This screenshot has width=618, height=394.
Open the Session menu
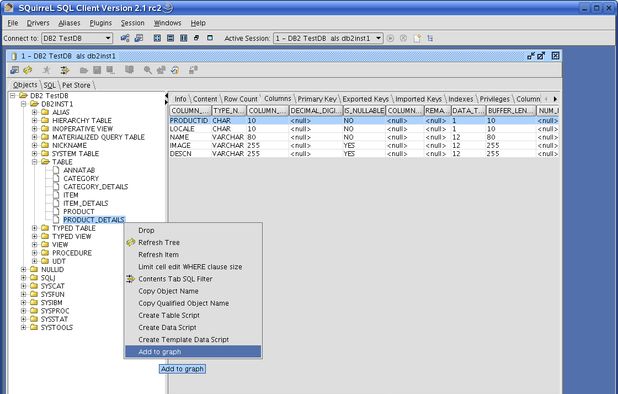pos(132,23)
